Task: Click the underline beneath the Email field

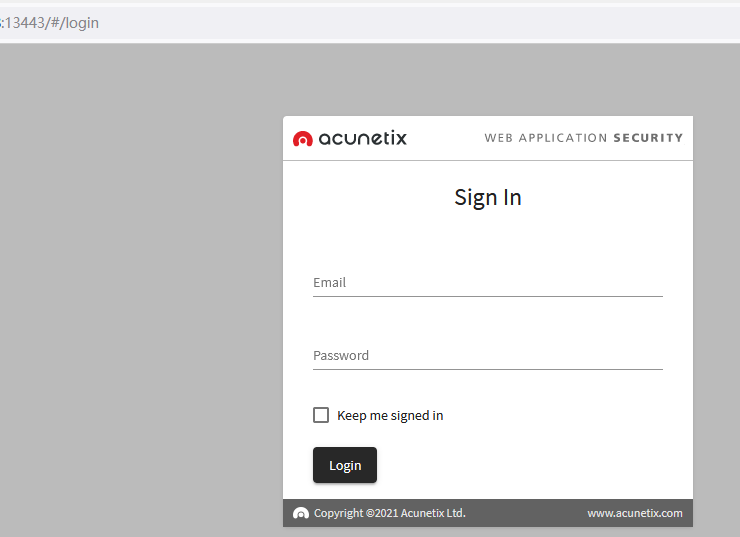Action: coord(488,296)
